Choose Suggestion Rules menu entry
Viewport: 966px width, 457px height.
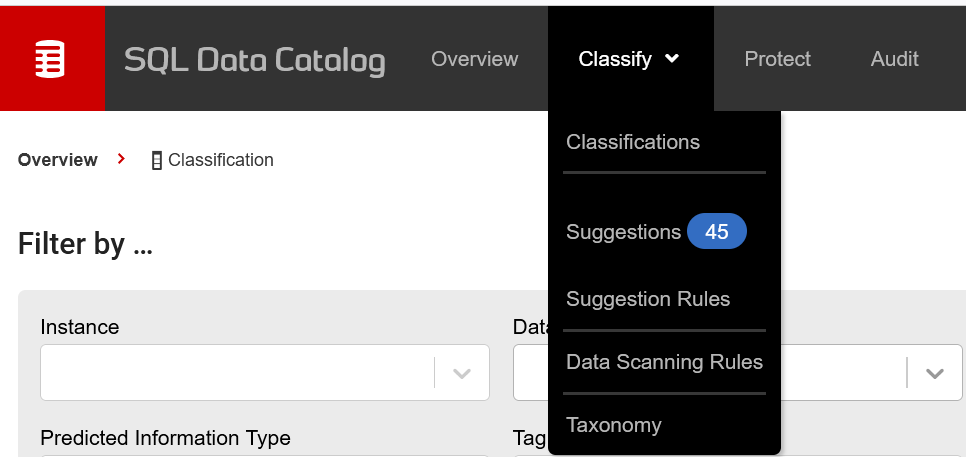click(x=648, y=299)
